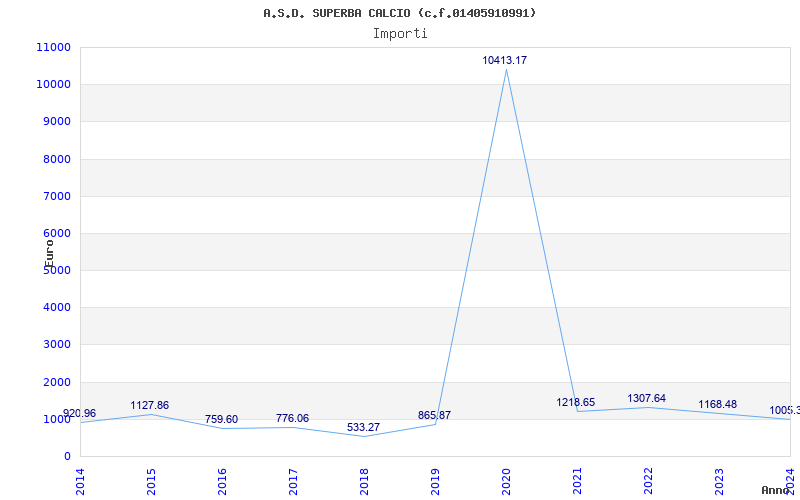Click the 4000 y-axis tick label

pos(56,308)
